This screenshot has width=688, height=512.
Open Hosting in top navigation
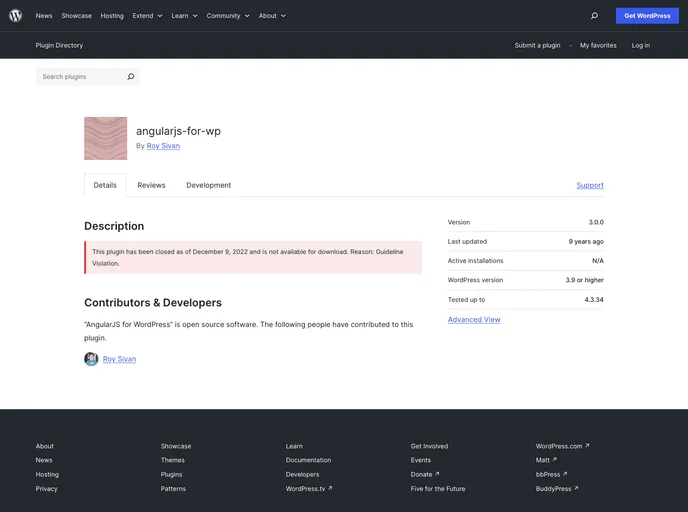coord(112,16)
